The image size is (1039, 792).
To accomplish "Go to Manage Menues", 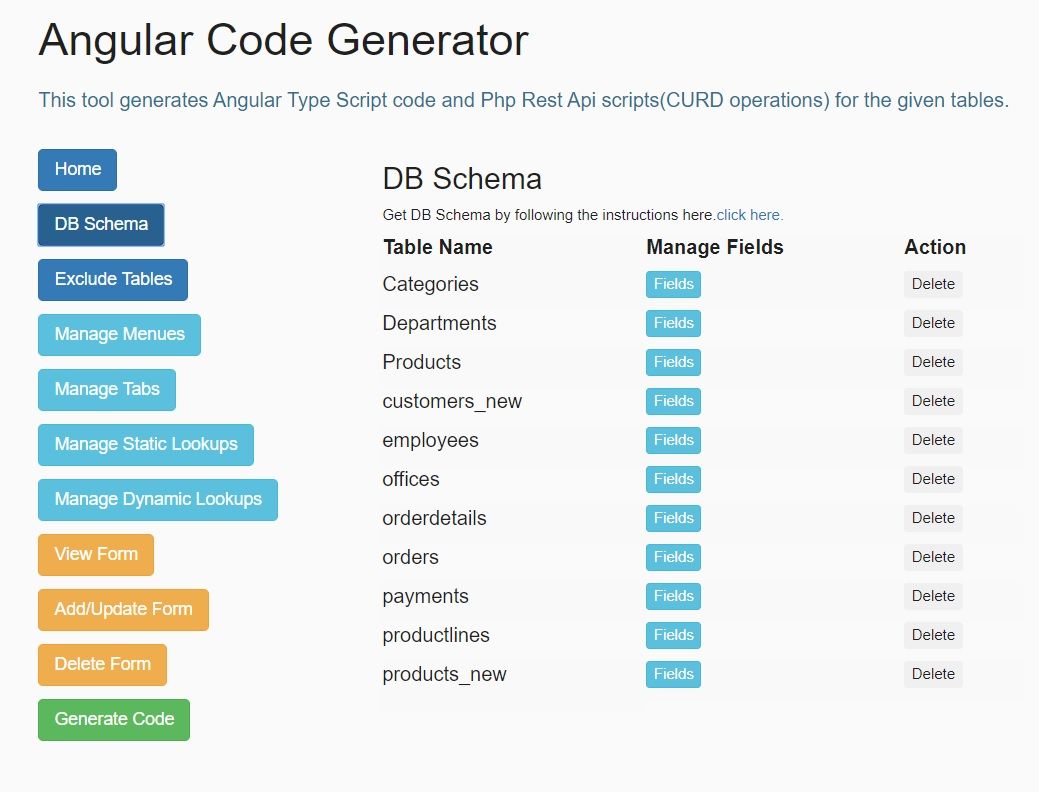I will [119, 335].
